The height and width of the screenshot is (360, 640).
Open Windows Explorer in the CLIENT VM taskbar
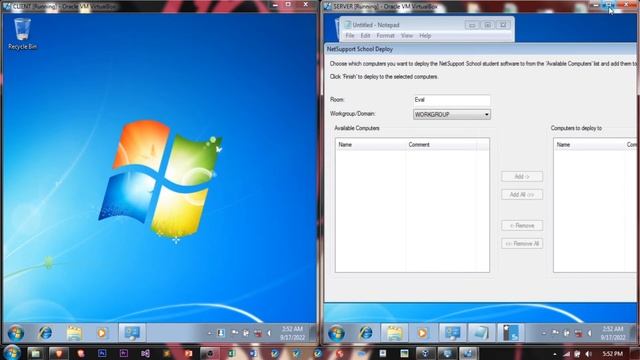[74, 333]
